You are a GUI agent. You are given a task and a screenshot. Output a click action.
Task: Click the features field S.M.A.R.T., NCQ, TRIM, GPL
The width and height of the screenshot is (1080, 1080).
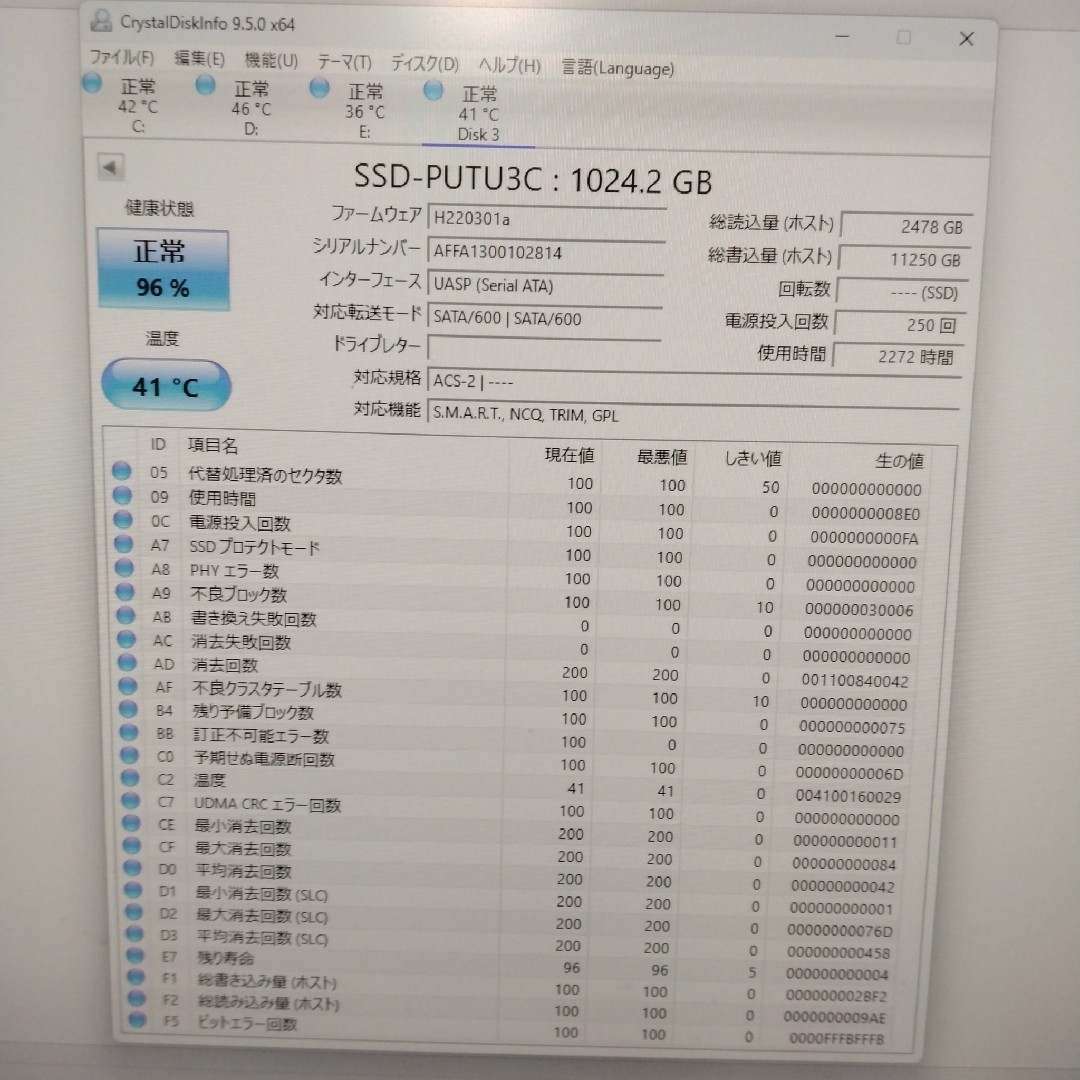pos(693,414)
